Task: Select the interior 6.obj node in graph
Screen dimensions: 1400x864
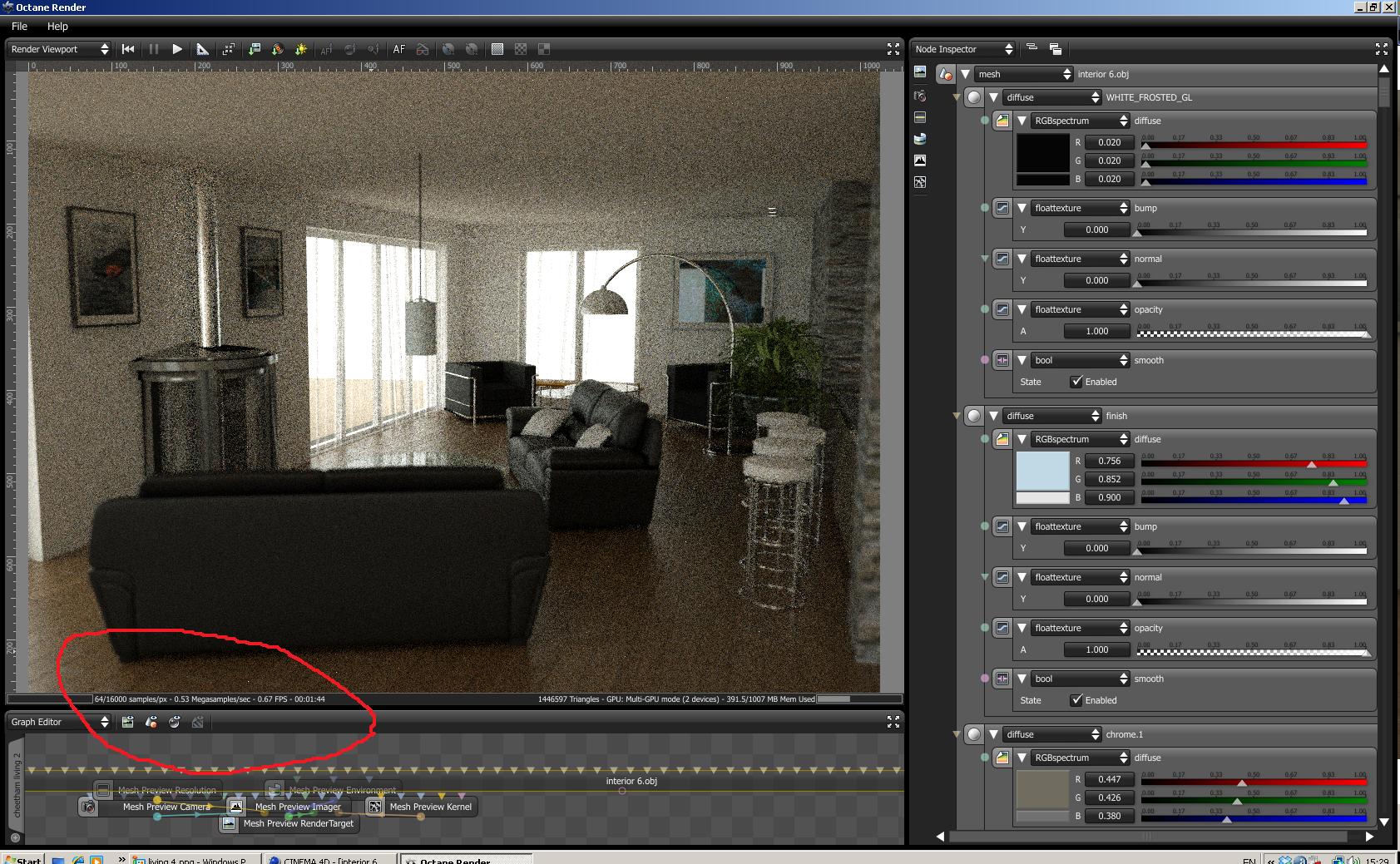Action: pos(631,781)
